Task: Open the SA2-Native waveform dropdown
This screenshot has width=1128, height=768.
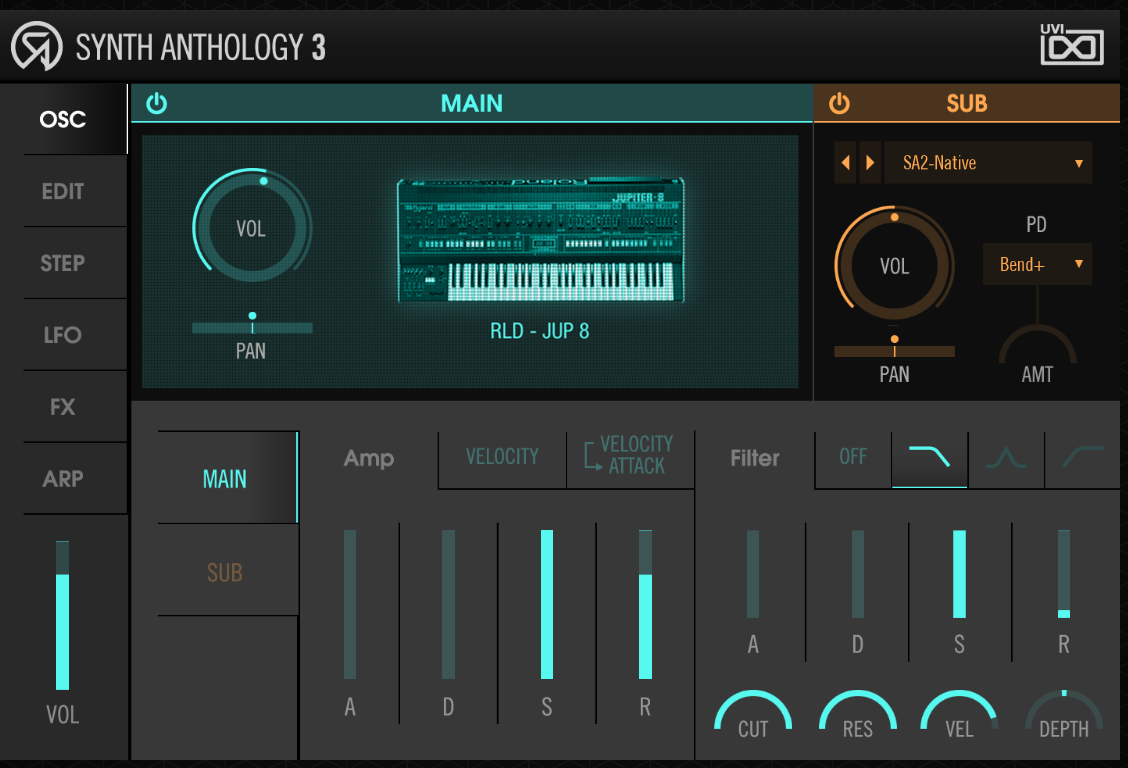Action: click(x=988, y=163)
